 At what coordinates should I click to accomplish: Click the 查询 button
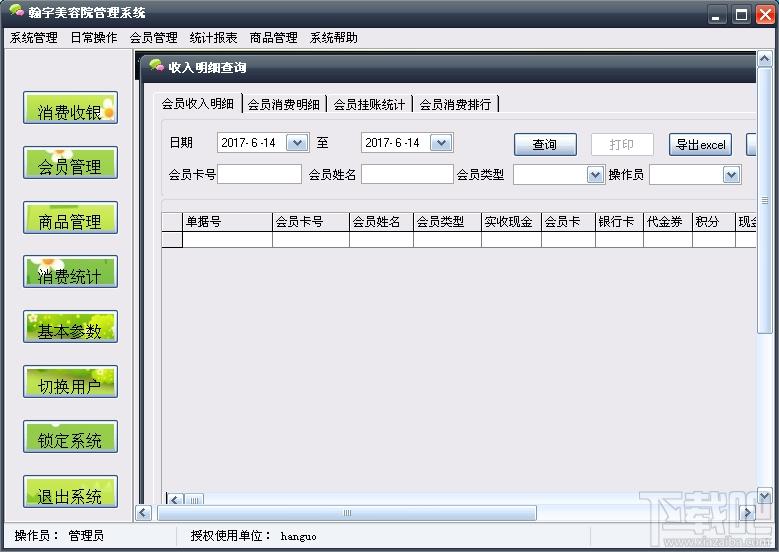tap(545, 145)
